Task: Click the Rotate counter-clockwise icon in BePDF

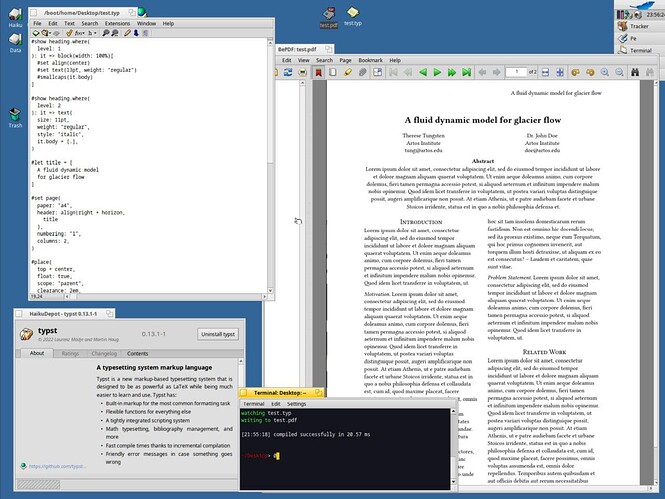Action: 590,72
